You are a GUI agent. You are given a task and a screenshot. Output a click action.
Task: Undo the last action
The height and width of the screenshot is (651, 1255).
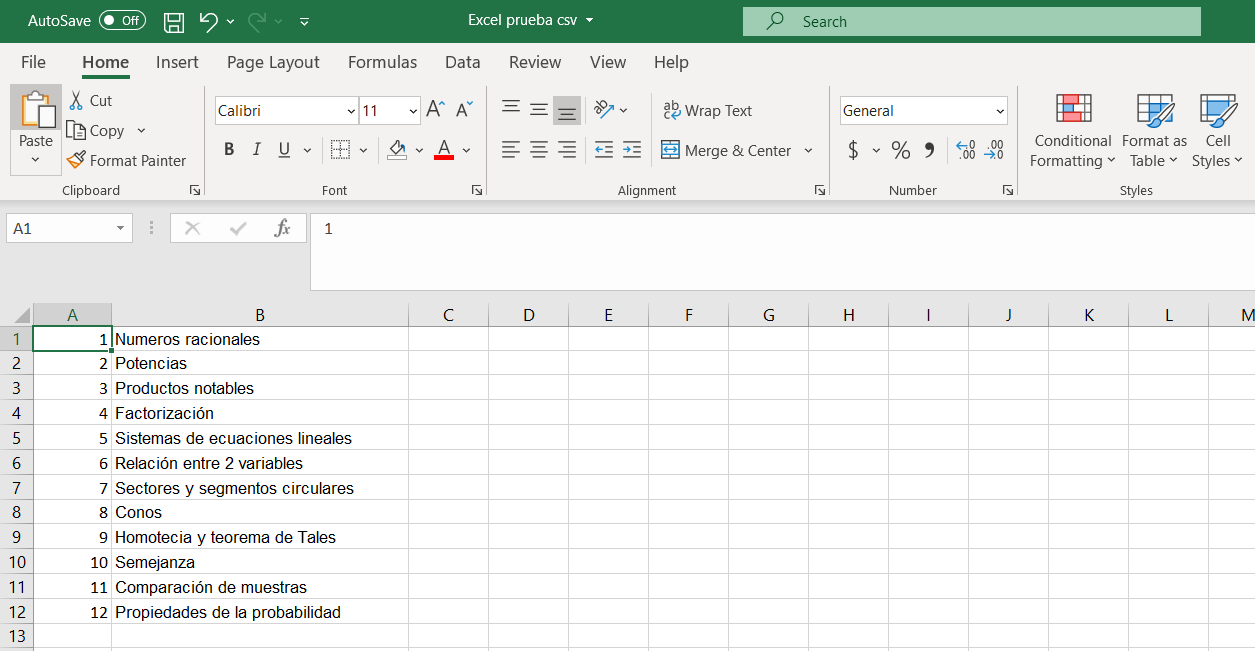click(x=208, y=21)
